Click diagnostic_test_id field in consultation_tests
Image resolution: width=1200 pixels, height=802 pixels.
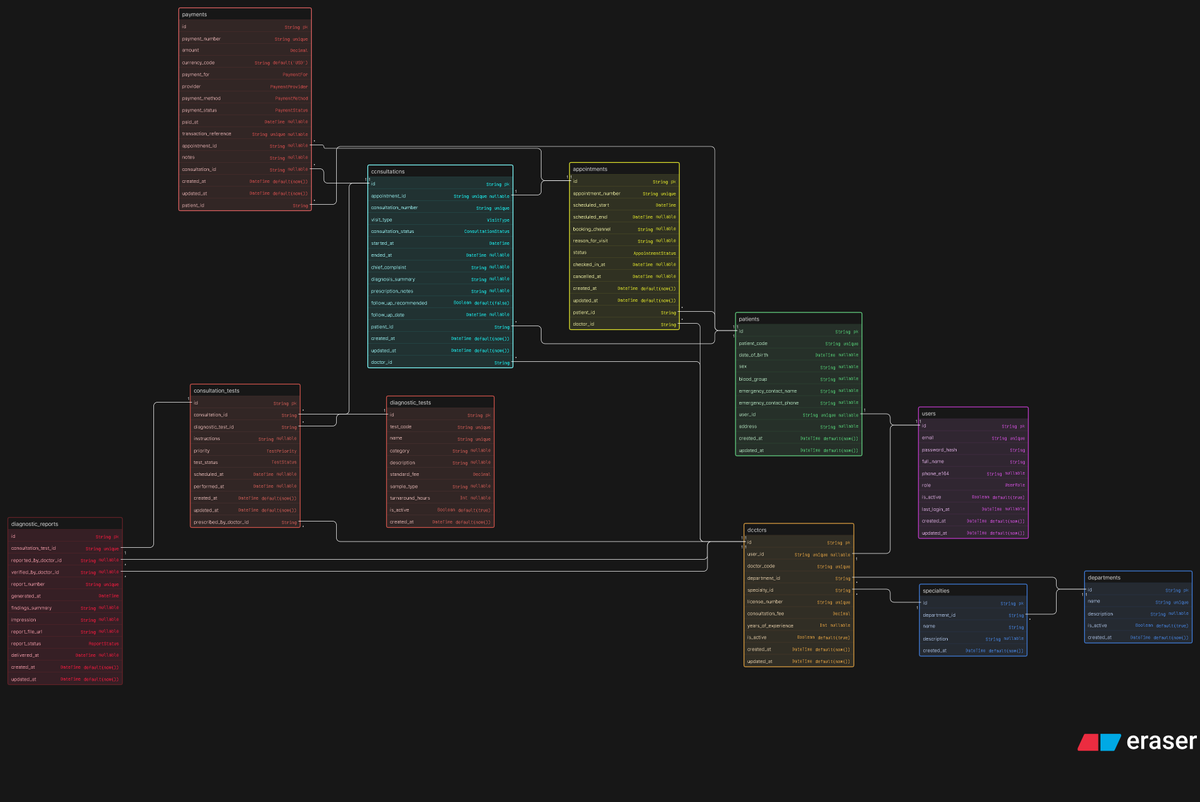pyautogui.click(x=245, y=427)
